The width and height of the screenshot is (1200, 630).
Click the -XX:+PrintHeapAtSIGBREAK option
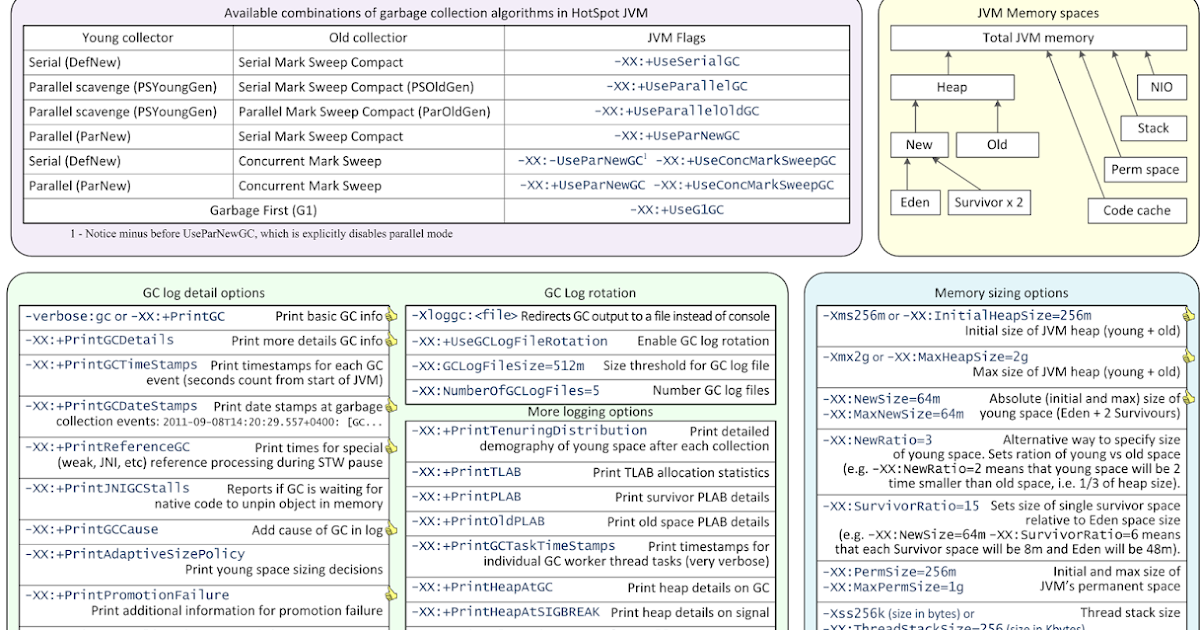pos(506,612)
